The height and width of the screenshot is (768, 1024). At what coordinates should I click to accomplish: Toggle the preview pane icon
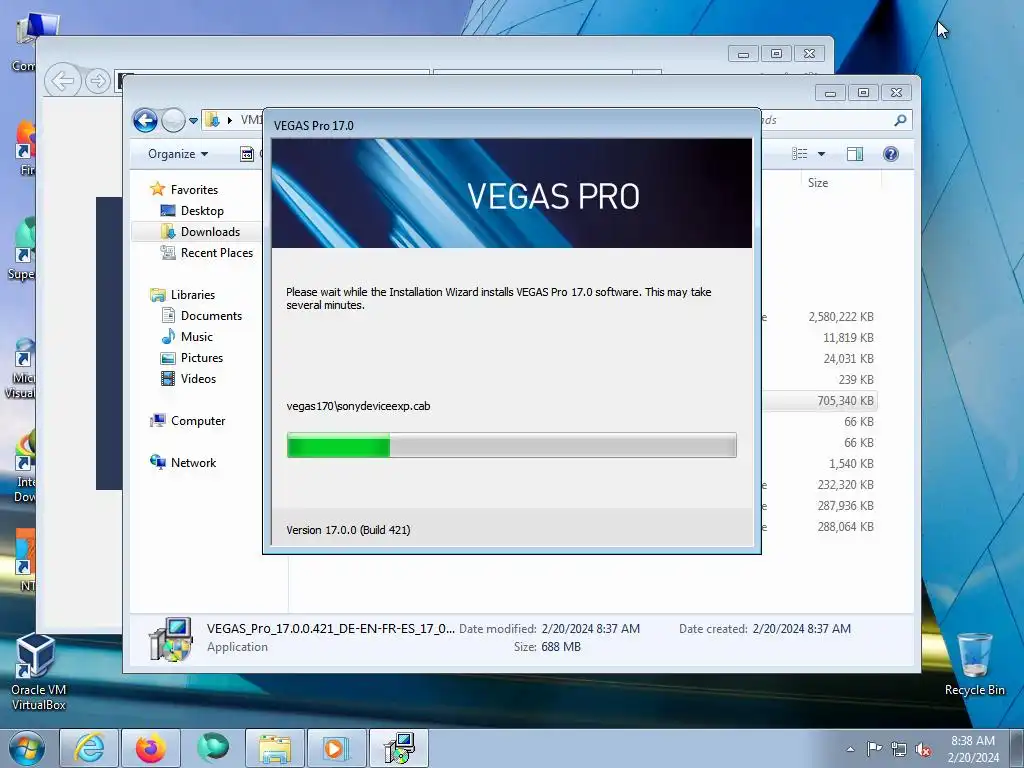[x=855, y=154]
